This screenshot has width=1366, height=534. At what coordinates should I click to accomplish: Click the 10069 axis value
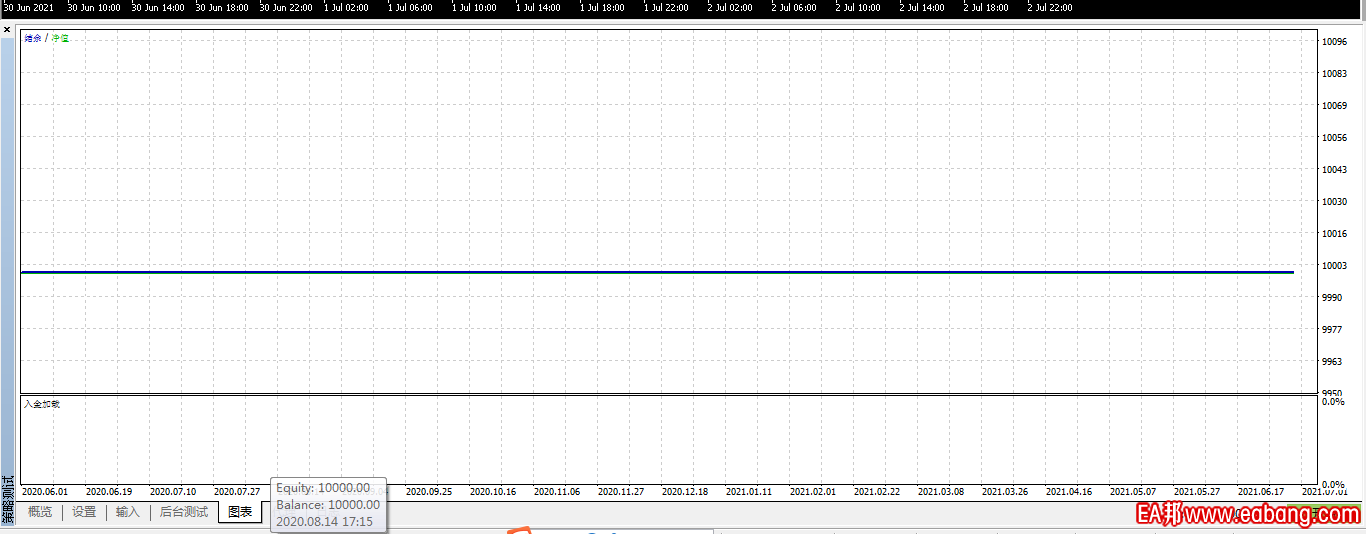(1335, 106)
